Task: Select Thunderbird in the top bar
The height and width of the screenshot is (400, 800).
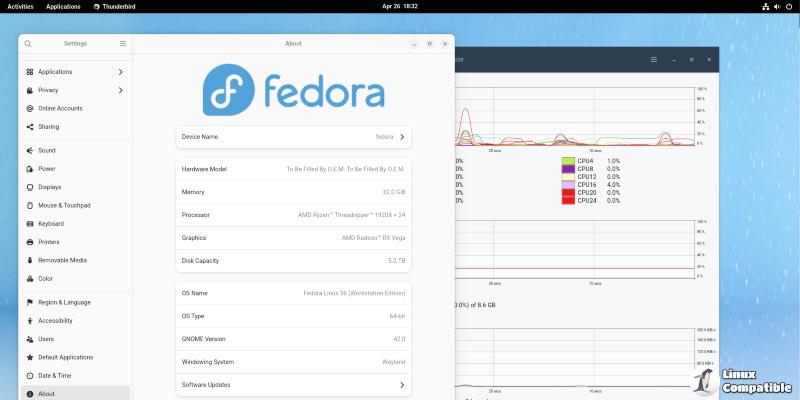Action: click(x=115, y=6)
